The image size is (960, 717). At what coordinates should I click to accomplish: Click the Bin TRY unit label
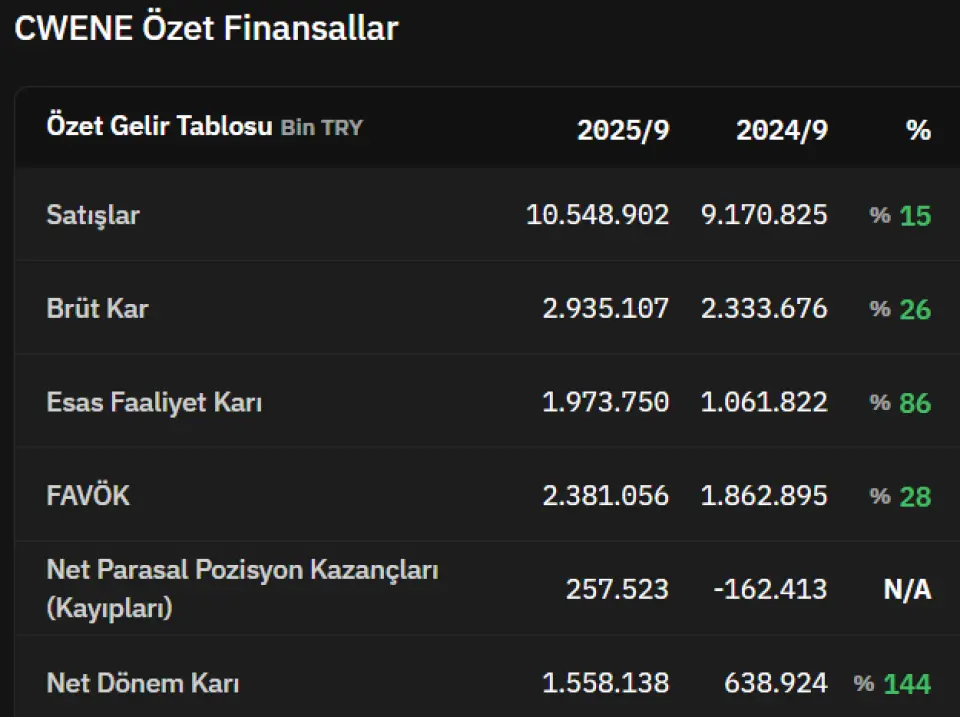(x=322, y=128)
